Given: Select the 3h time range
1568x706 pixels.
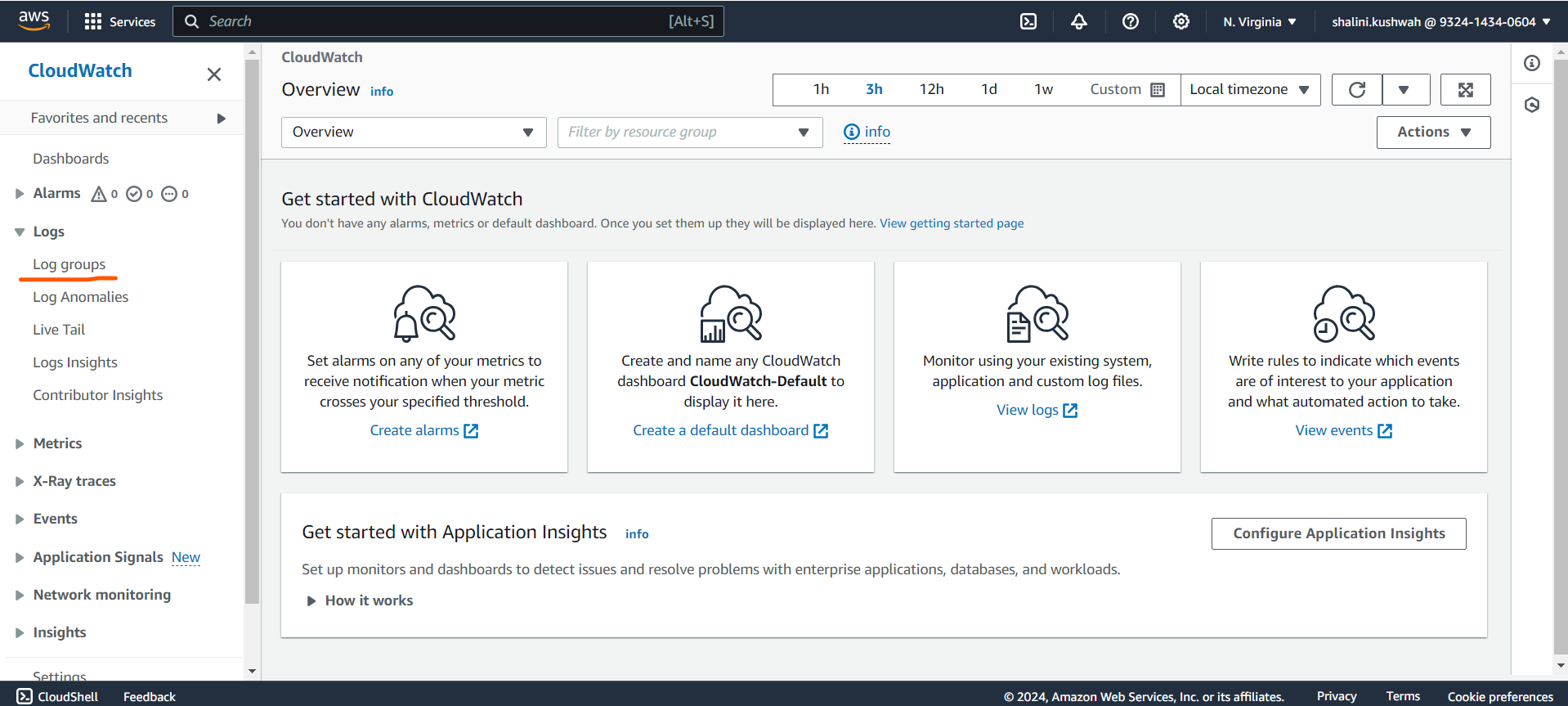Looking at the screenshot, I should [x=874, y=90].
